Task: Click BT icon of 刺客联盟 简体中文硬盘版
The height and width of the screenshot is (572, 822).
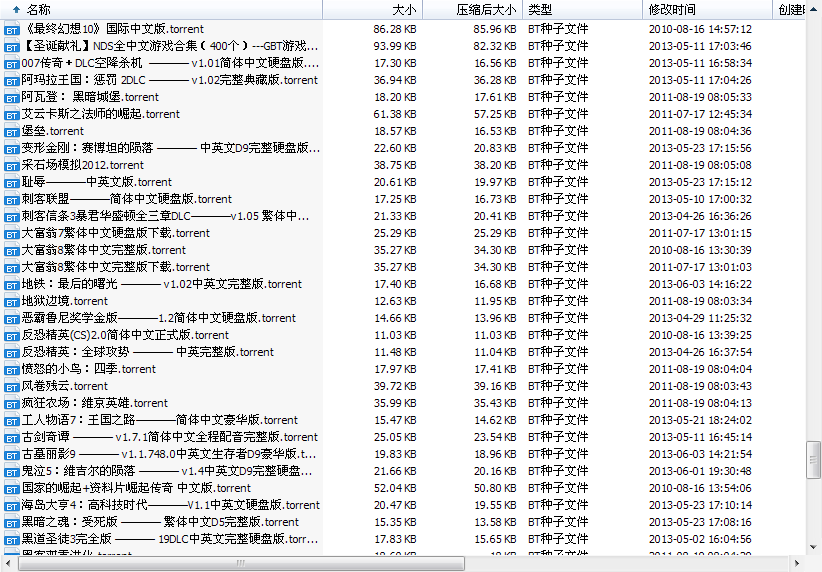Action: pyautogui.click(x=12, y=200)
